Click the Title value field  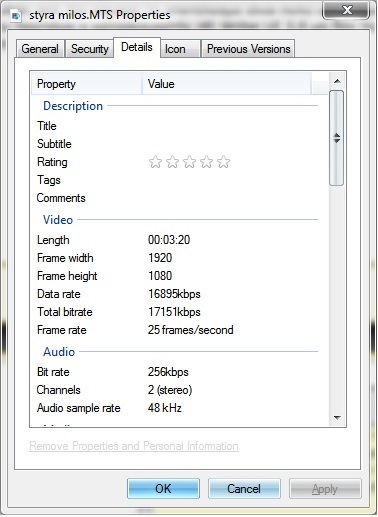pyautogui.click(x=230, y=126)
